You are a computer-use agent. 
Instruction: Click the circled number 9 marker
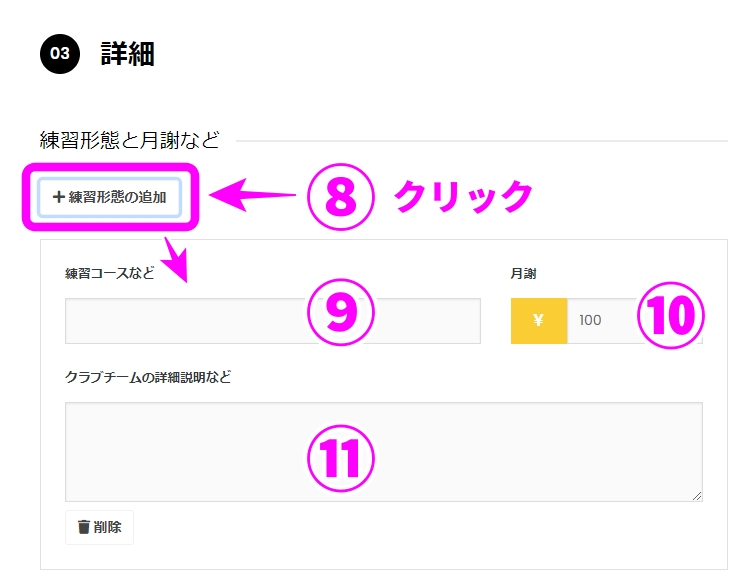pos(341,312)
